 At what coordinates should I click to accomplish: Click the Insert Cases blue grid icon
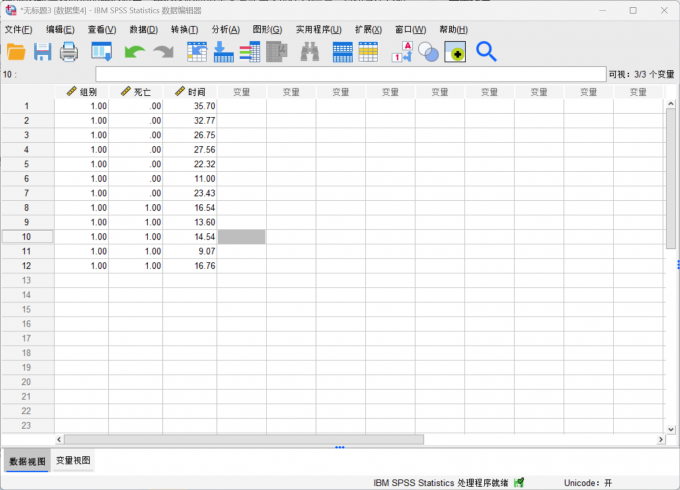click(x=343, y=52)
